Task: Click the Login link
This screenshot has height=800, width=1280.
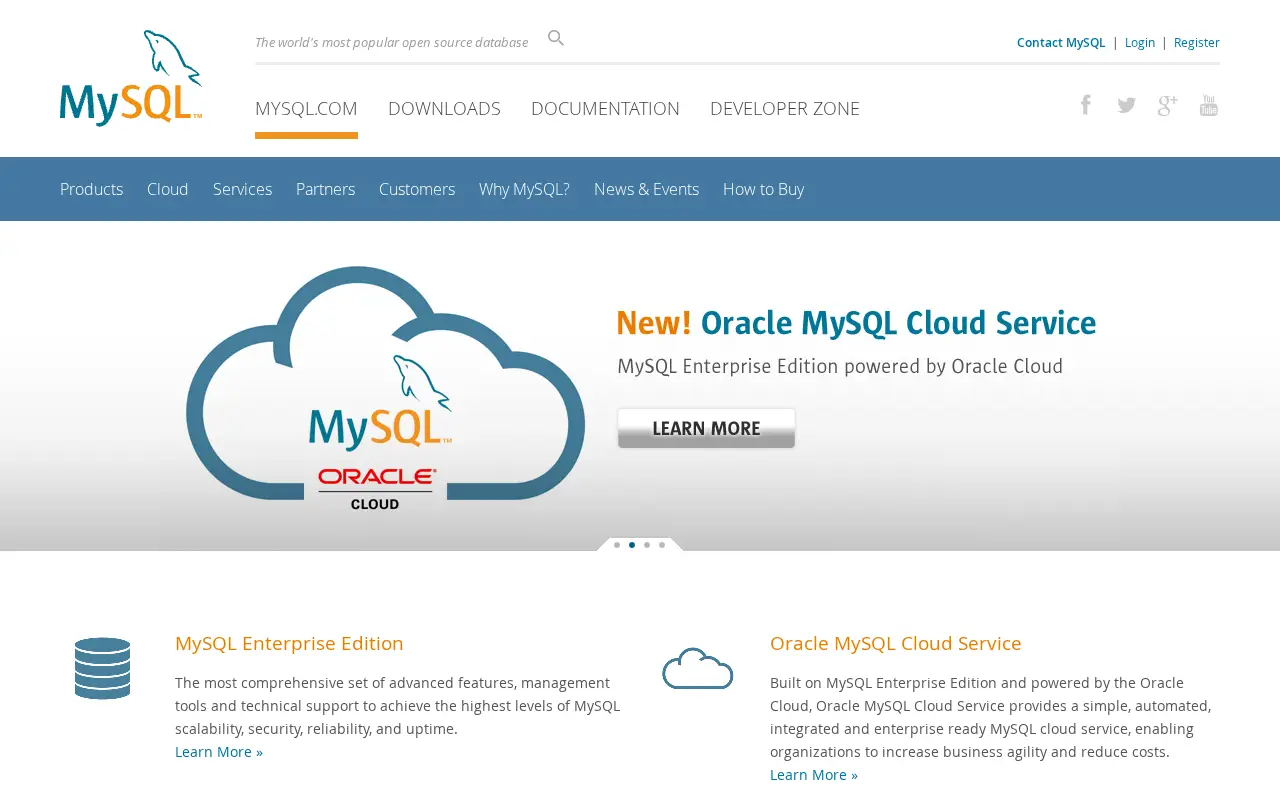Action: pos(1140,42)
